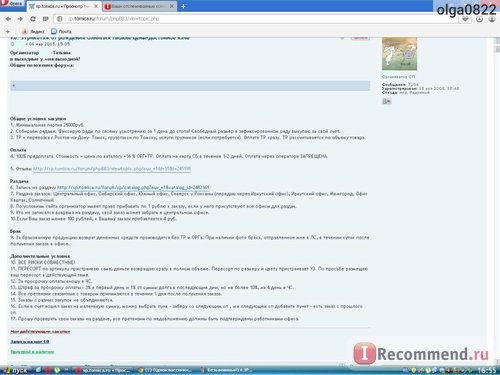The image size is (500, 375).
Task: Click the 'Брак' section heading
Action: pyautogui.click(x=15, y=231)
